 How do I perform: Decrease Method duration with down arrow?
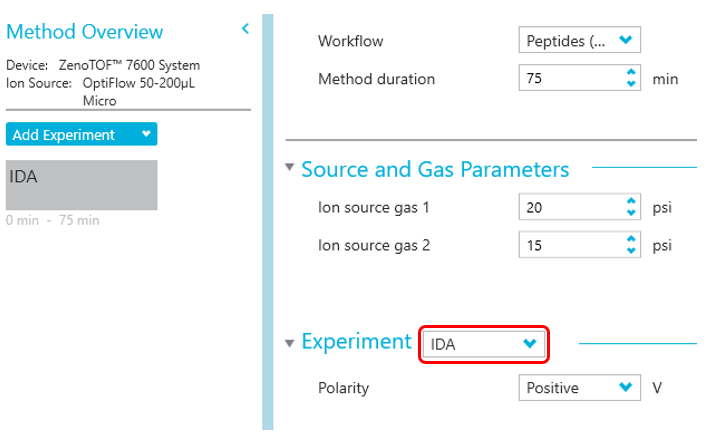(630, 84)
